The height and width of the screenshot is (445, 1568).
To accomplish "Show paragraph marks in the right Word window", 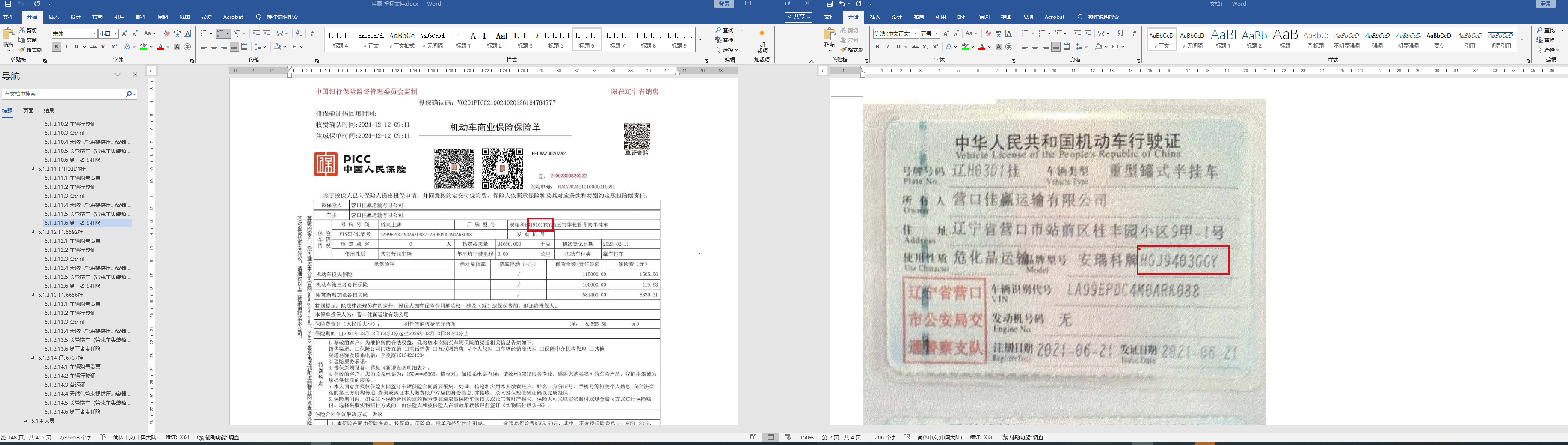I will (x=1134, y=33).
